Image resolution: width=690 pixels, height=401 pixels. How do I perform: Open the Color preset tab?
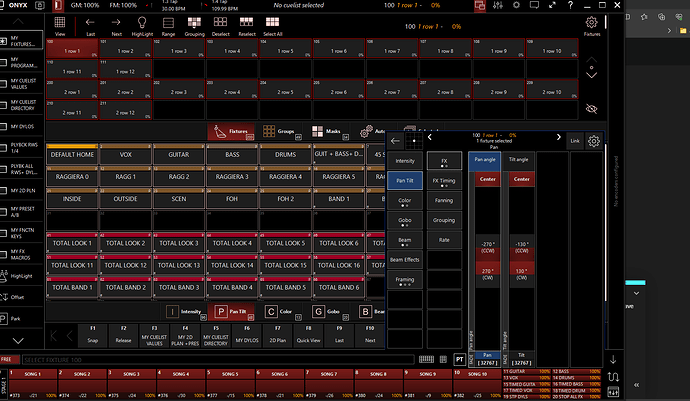click(283, 312)
